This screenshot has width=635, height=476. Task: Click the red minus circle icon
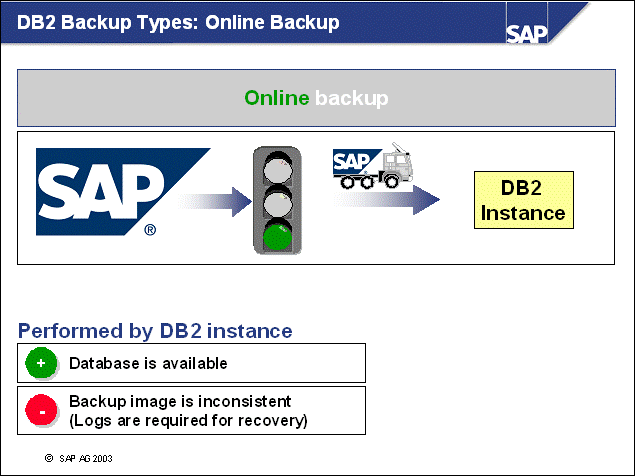(41, 411)
